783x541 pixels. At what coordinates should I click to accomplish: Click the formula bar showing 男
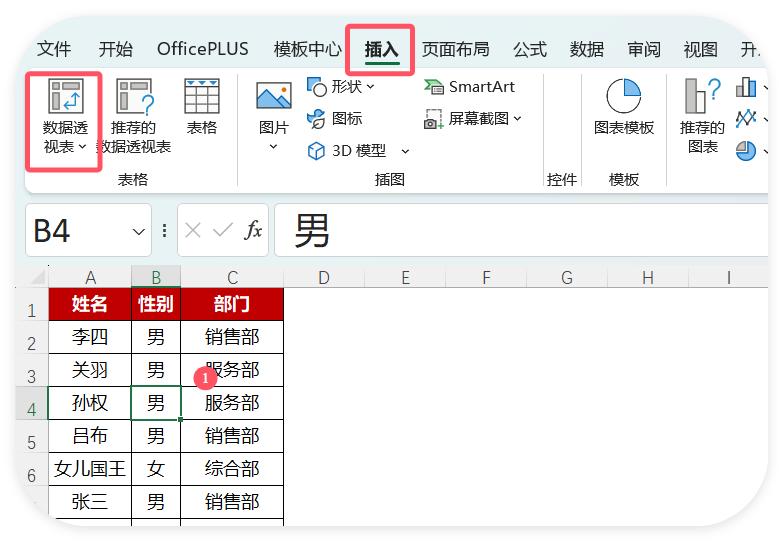tap(521, 230)
